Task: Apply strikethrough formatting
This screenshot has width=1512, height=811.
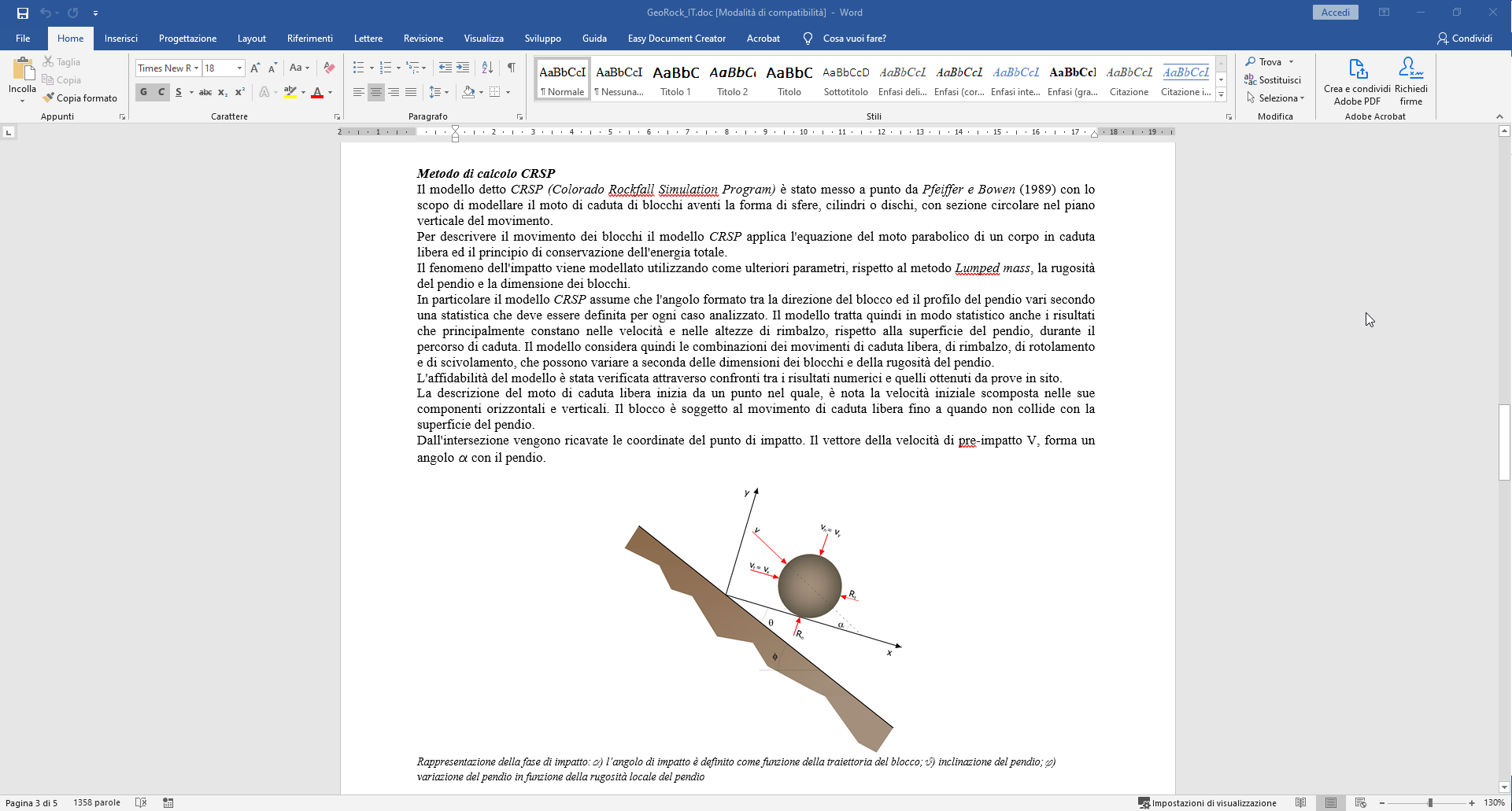Action: coord(205,92)
